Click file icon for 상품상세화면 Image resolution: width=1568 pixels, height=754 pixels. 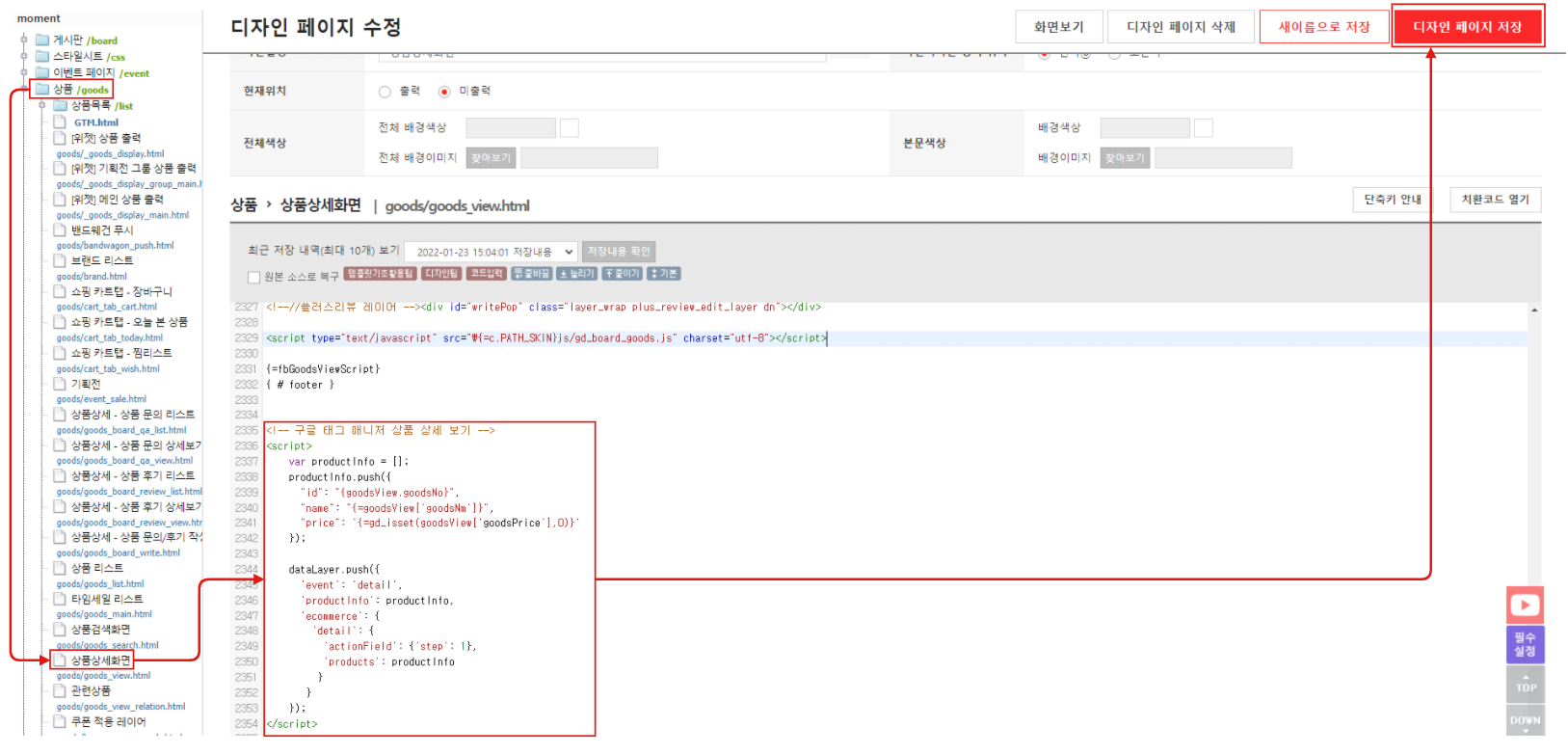click(60, 660)
